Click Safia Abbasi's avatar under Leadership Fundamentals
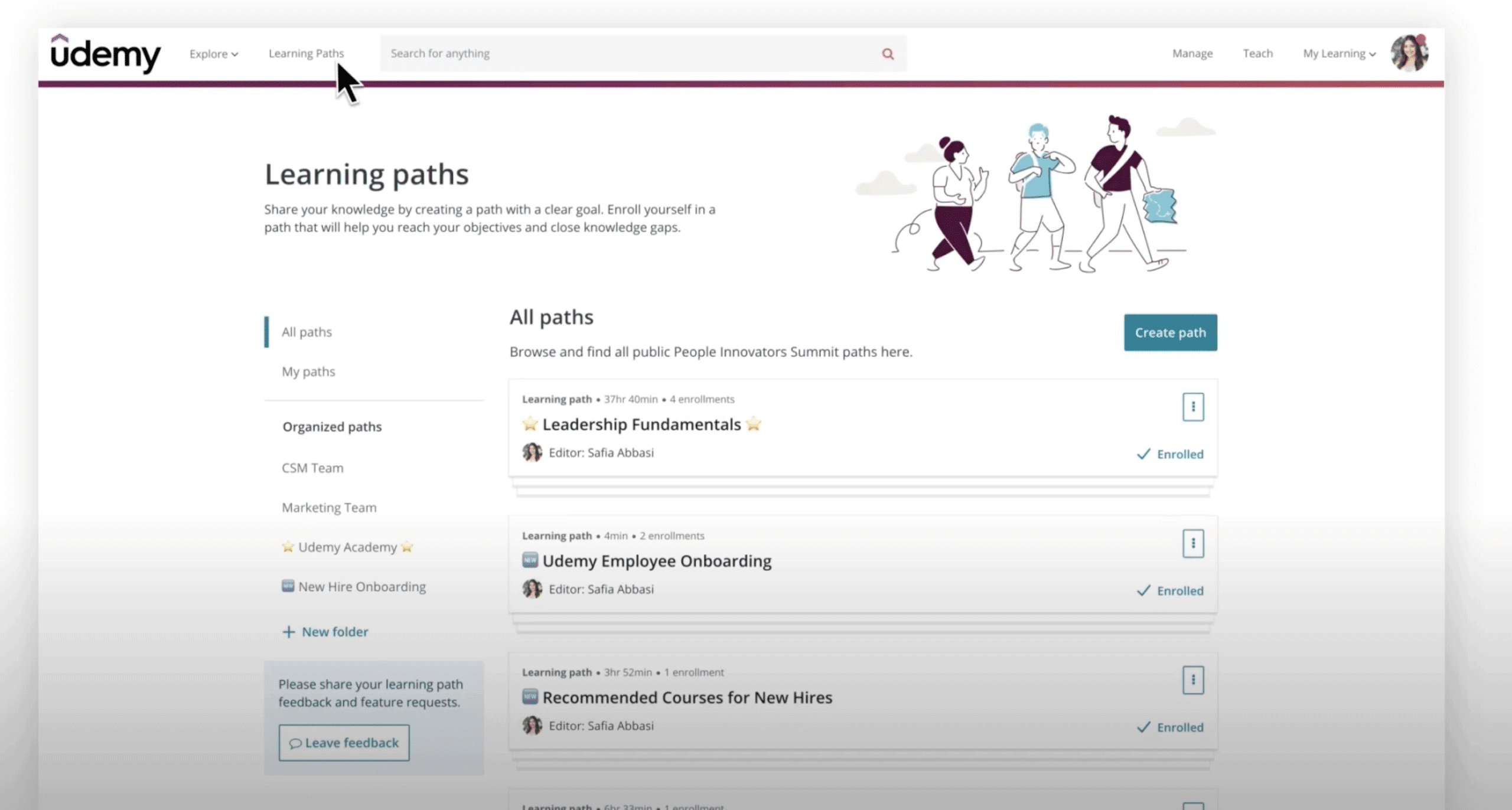The height and width of the screenshot is (810, 1512). [x=532, y=453]
